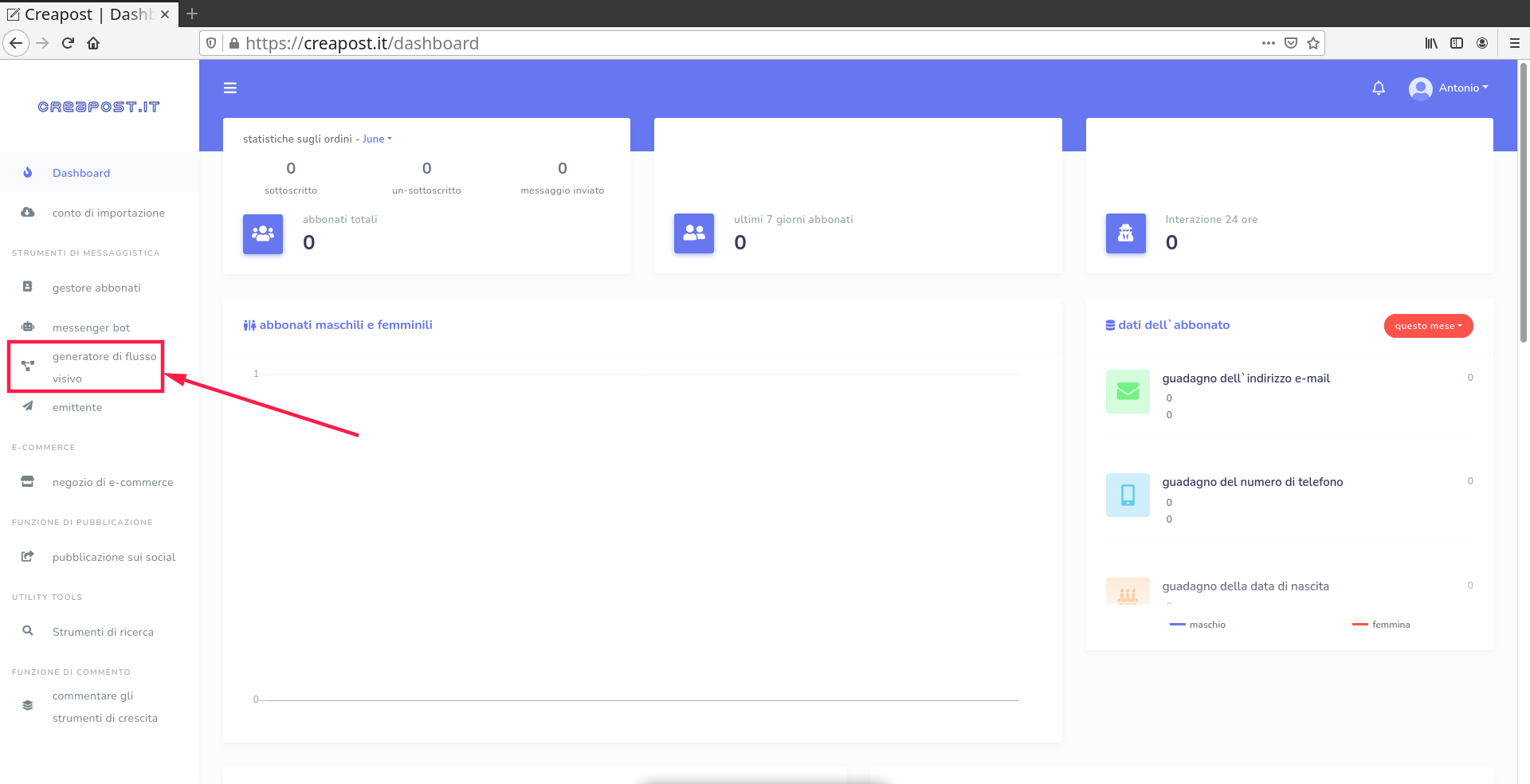Toggle the maschio legend in the chart

[x=1198, y=625]
